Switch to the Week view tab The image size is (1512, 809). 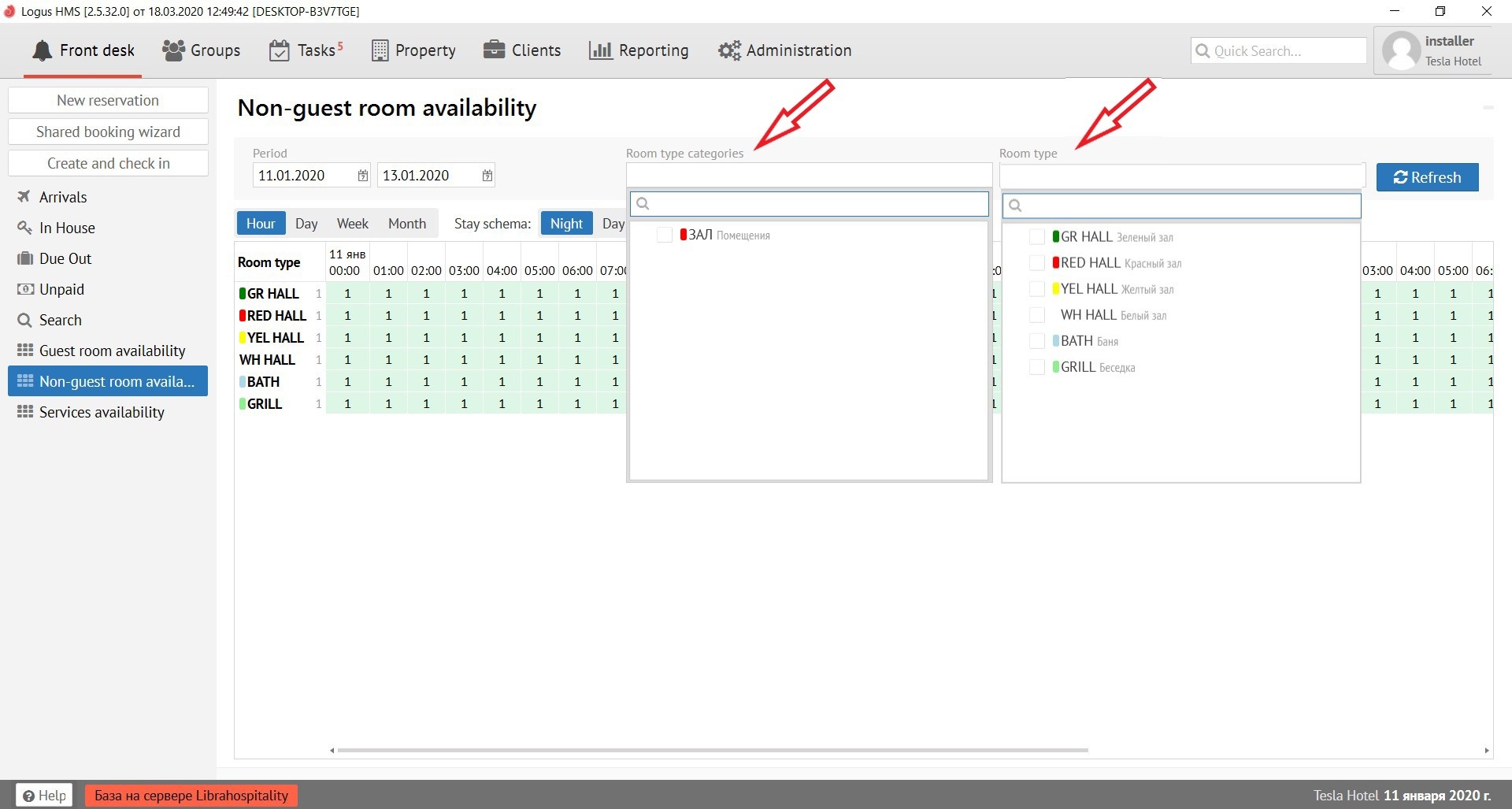tap(352, 223)
